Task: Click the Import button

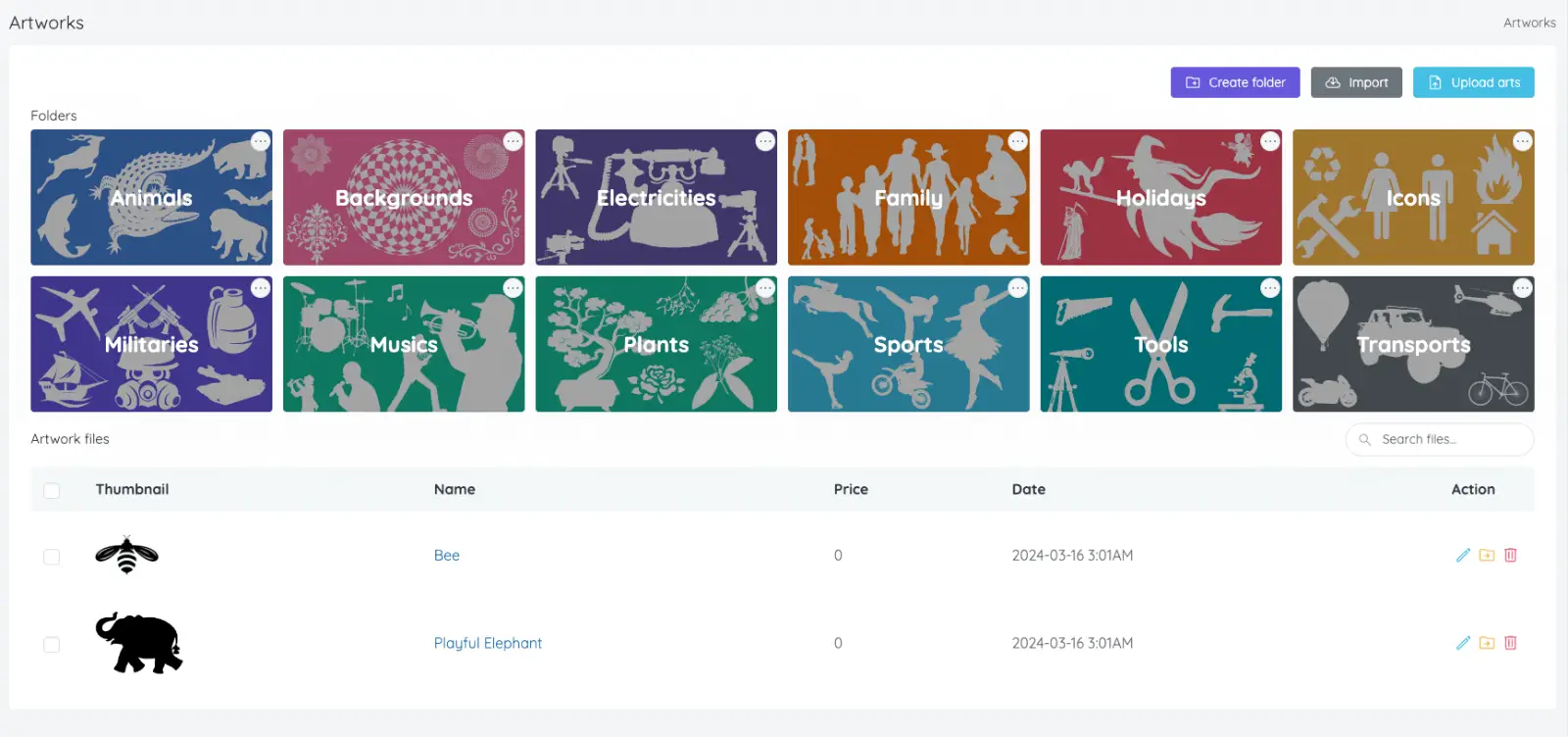Action: tap(1356, 82)
